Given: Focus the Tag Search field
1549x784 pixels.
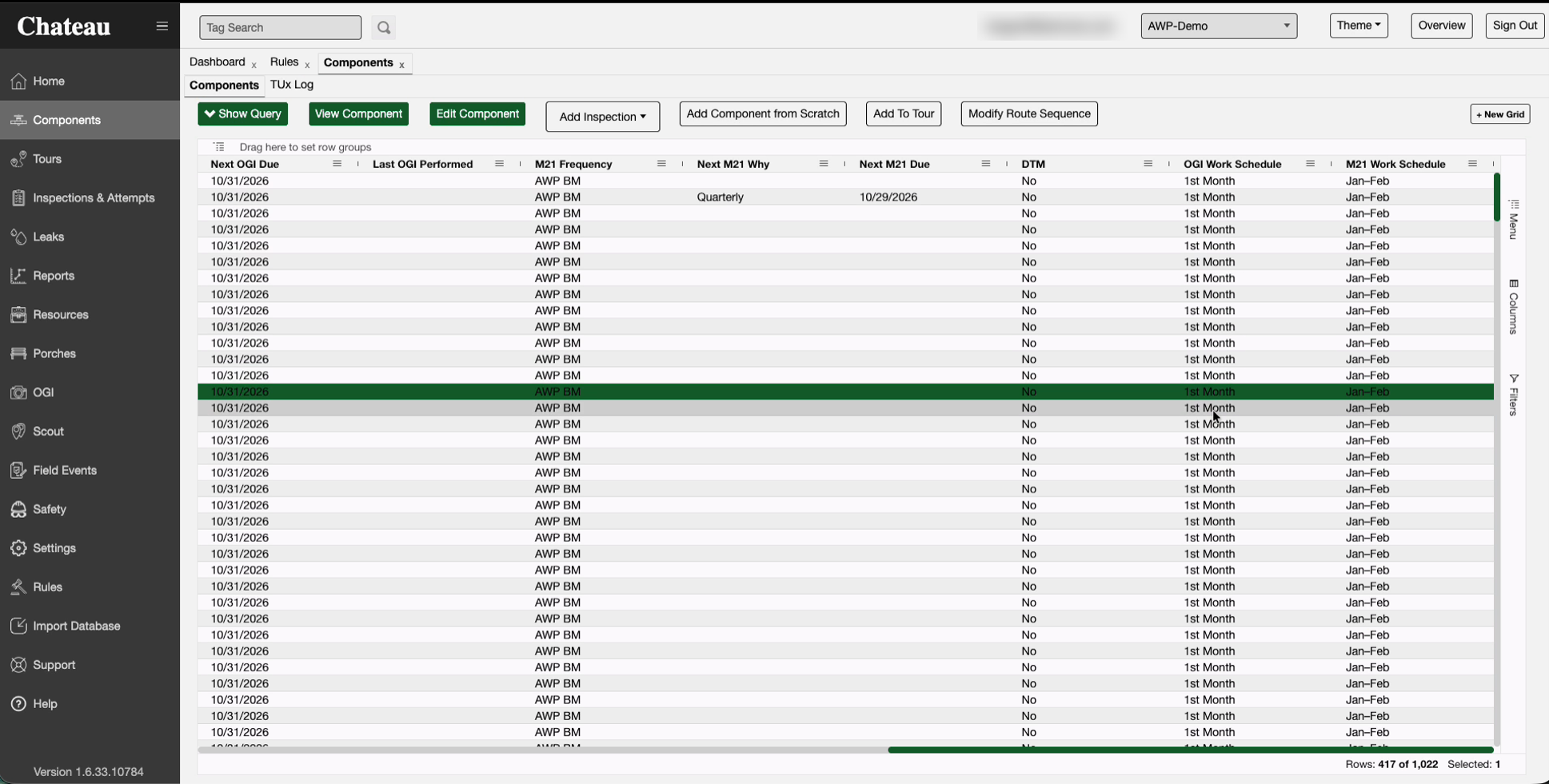Looking at the screenshot, I should coord(280,27).
